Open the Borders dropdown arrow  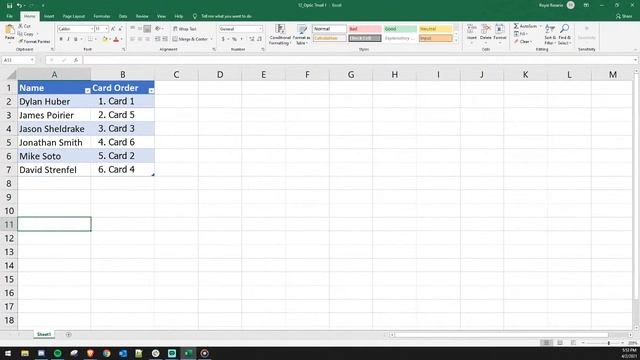tap(96, 39)
